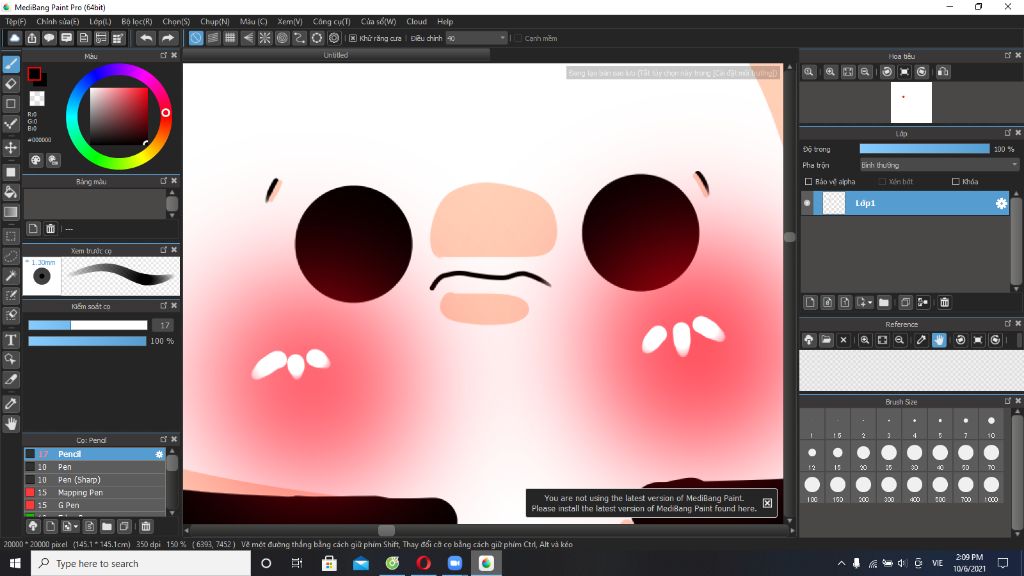This screenshot has height=576, width=1024.
Task: Enable the Bảo vệ alpha checkbox
Action: point(808,182)
